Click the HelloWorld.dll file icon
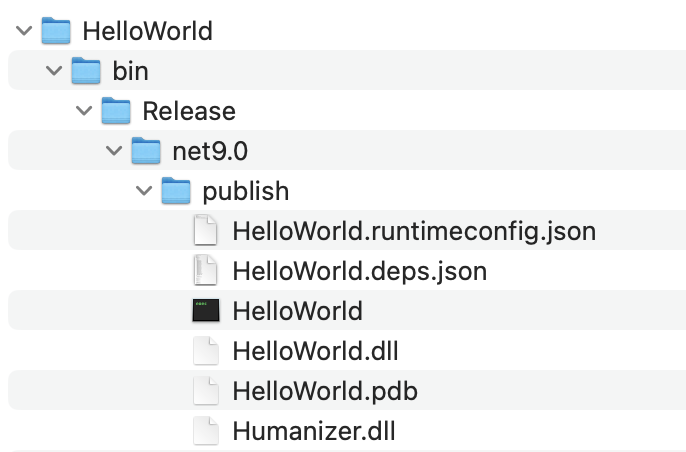The height and width of the screenshot is (452, 686). (205, 351)
